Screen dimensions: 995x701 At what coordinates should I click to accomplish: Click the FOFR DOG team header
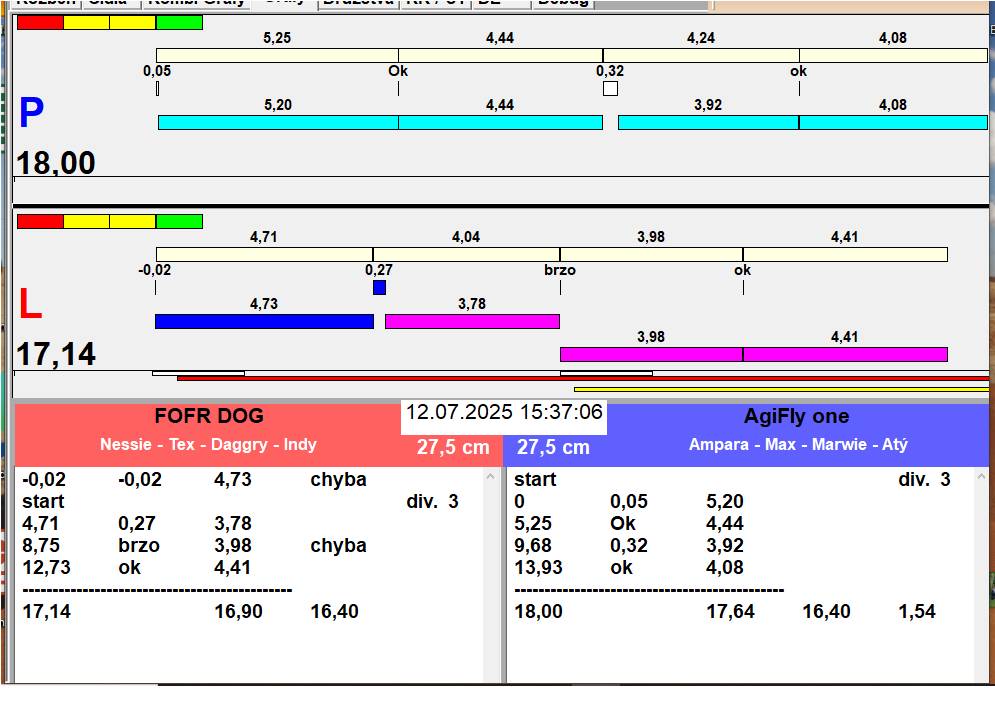pyautogui.click(x=209, y=416)
